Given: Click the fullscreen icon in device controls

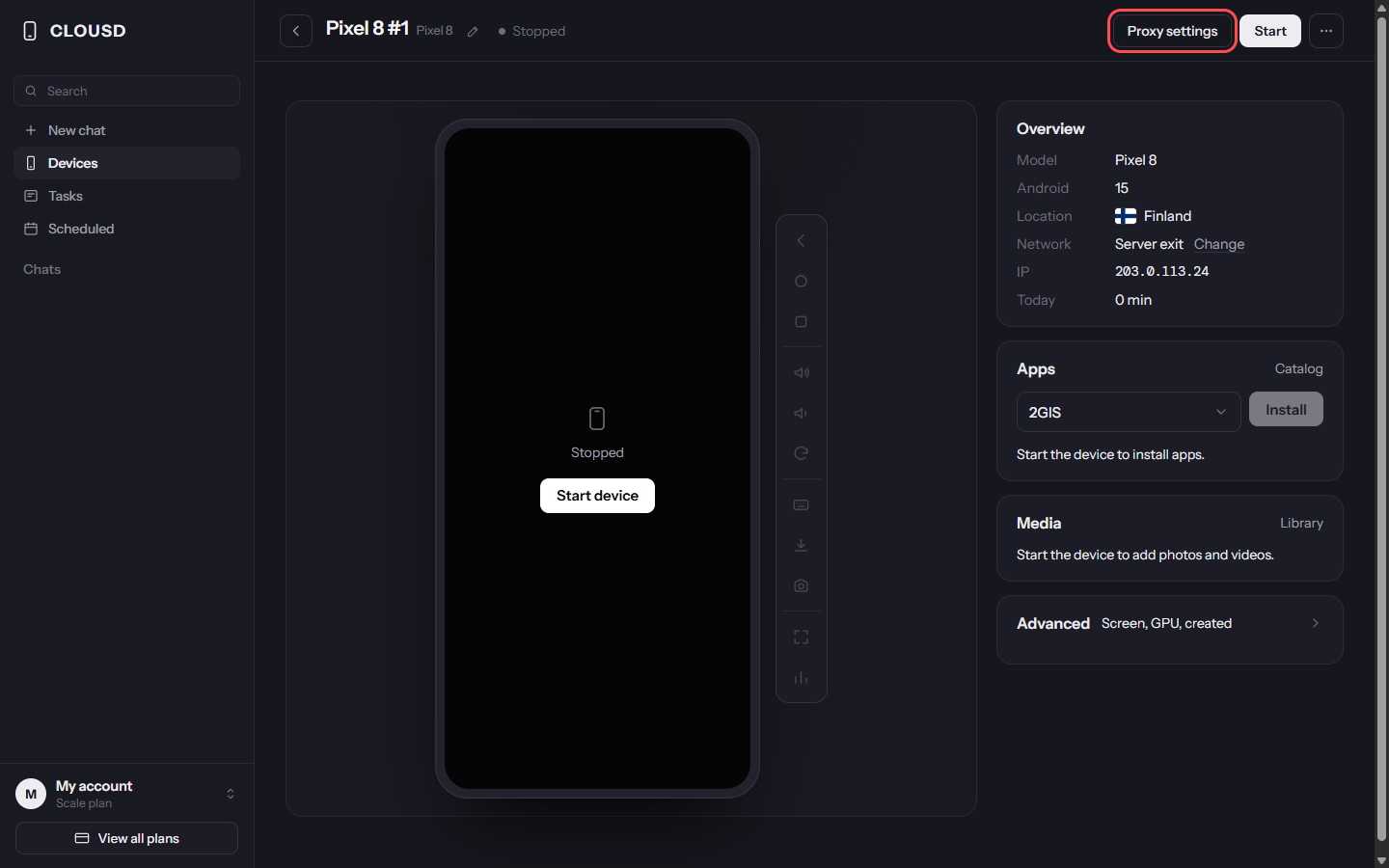Looking at the screenshot, I should click(801, 637).
